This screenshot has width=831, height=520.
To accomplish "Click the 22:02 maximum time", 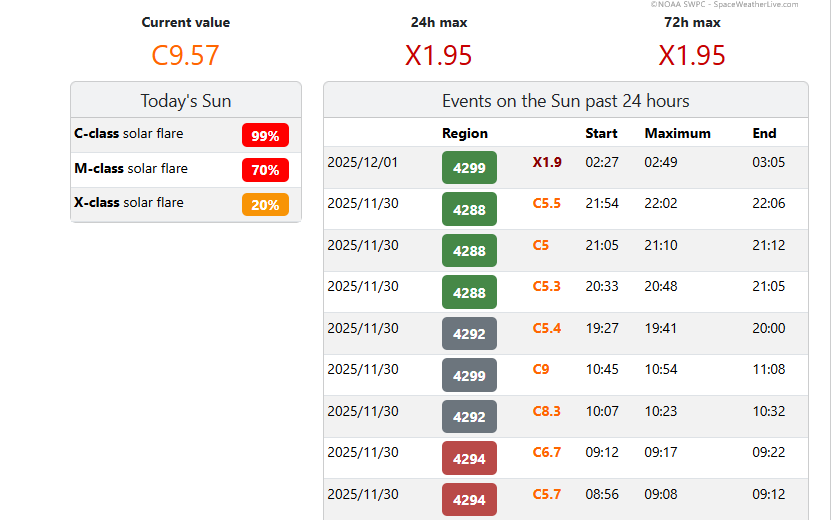I will click(x=661, y=204).
